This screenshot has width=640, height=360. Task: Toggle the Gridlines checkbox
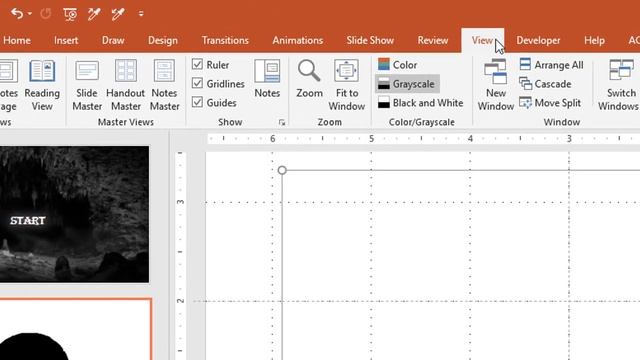[197, 83]
